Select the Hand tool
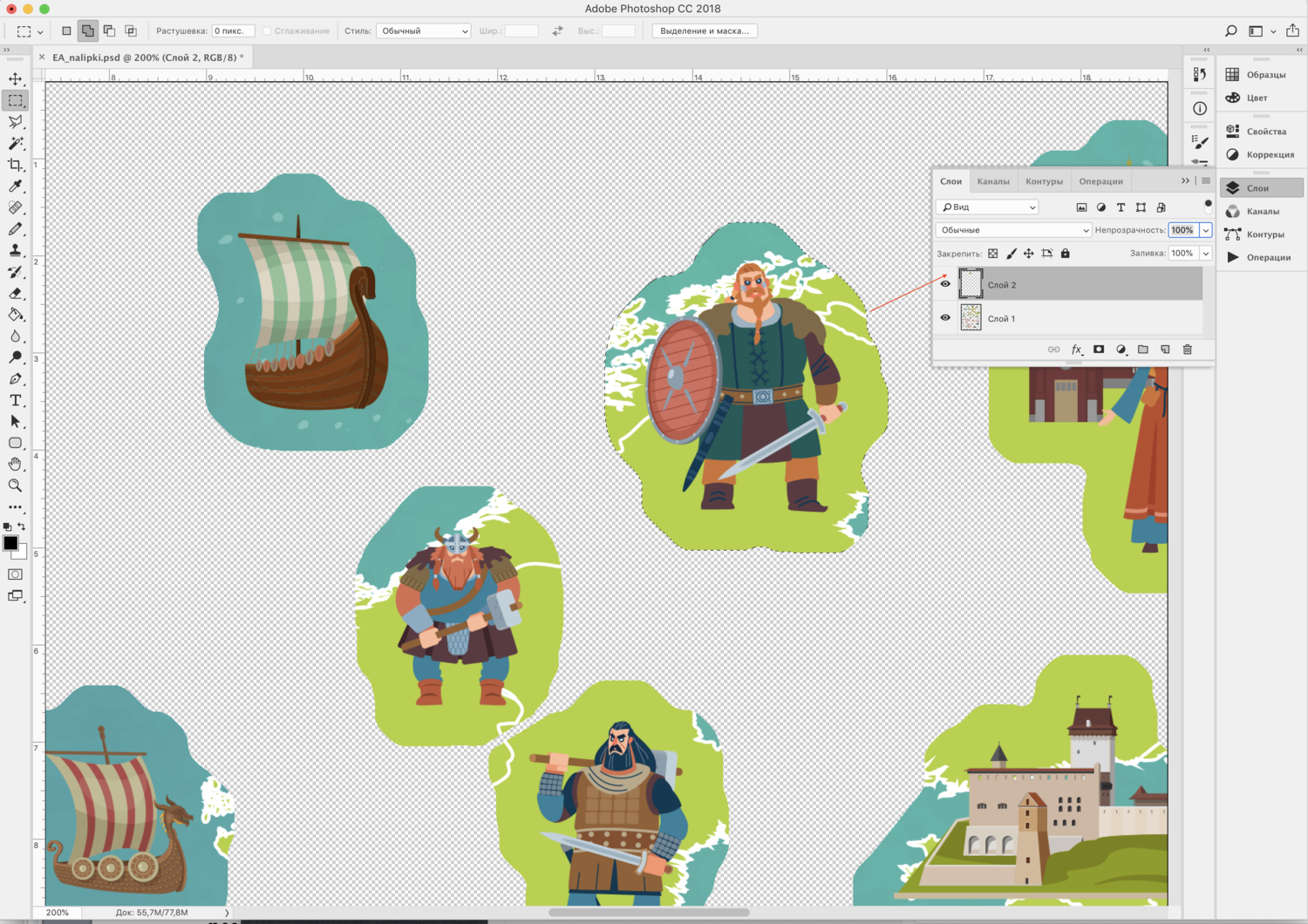 tap(16, 464)
